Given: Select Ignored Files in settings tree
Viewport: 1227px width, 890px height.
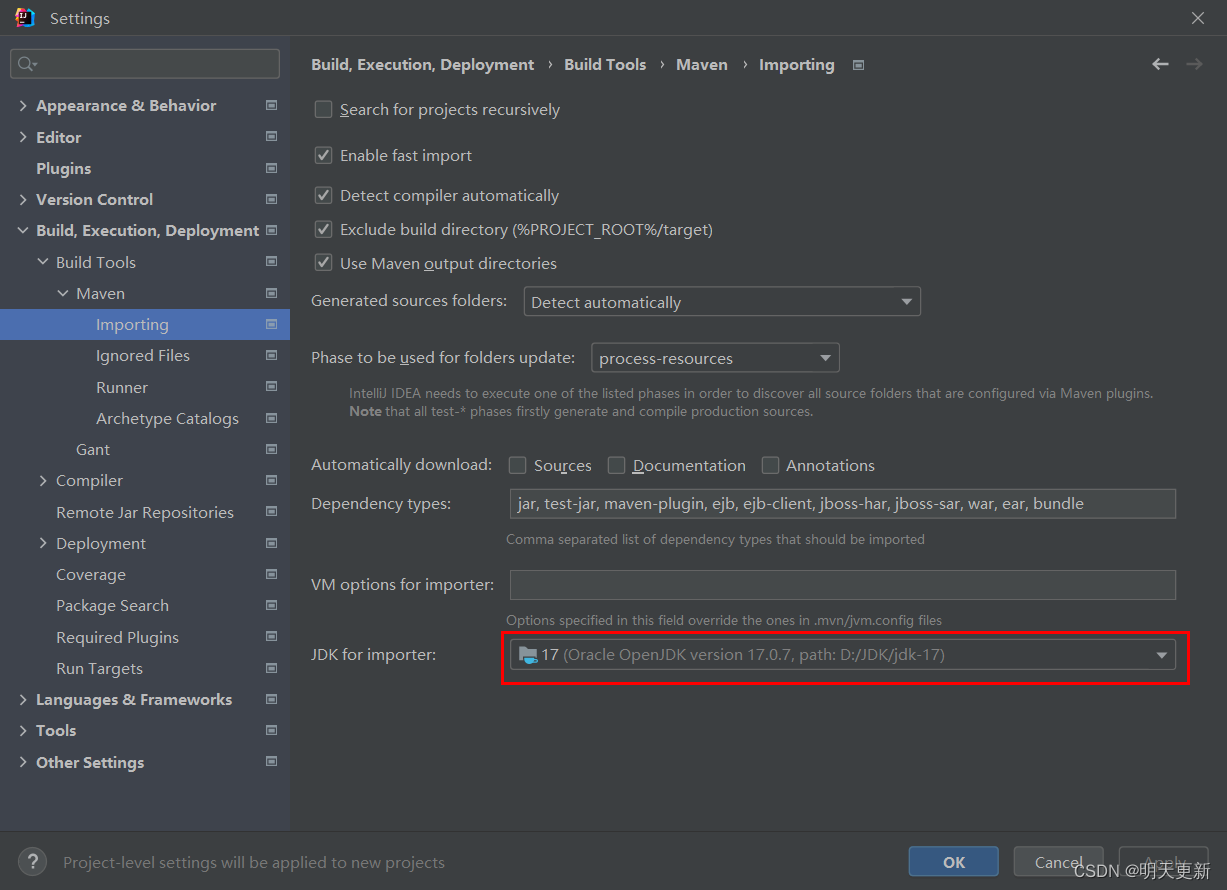Looking at the screenshot, I should 145,355.
